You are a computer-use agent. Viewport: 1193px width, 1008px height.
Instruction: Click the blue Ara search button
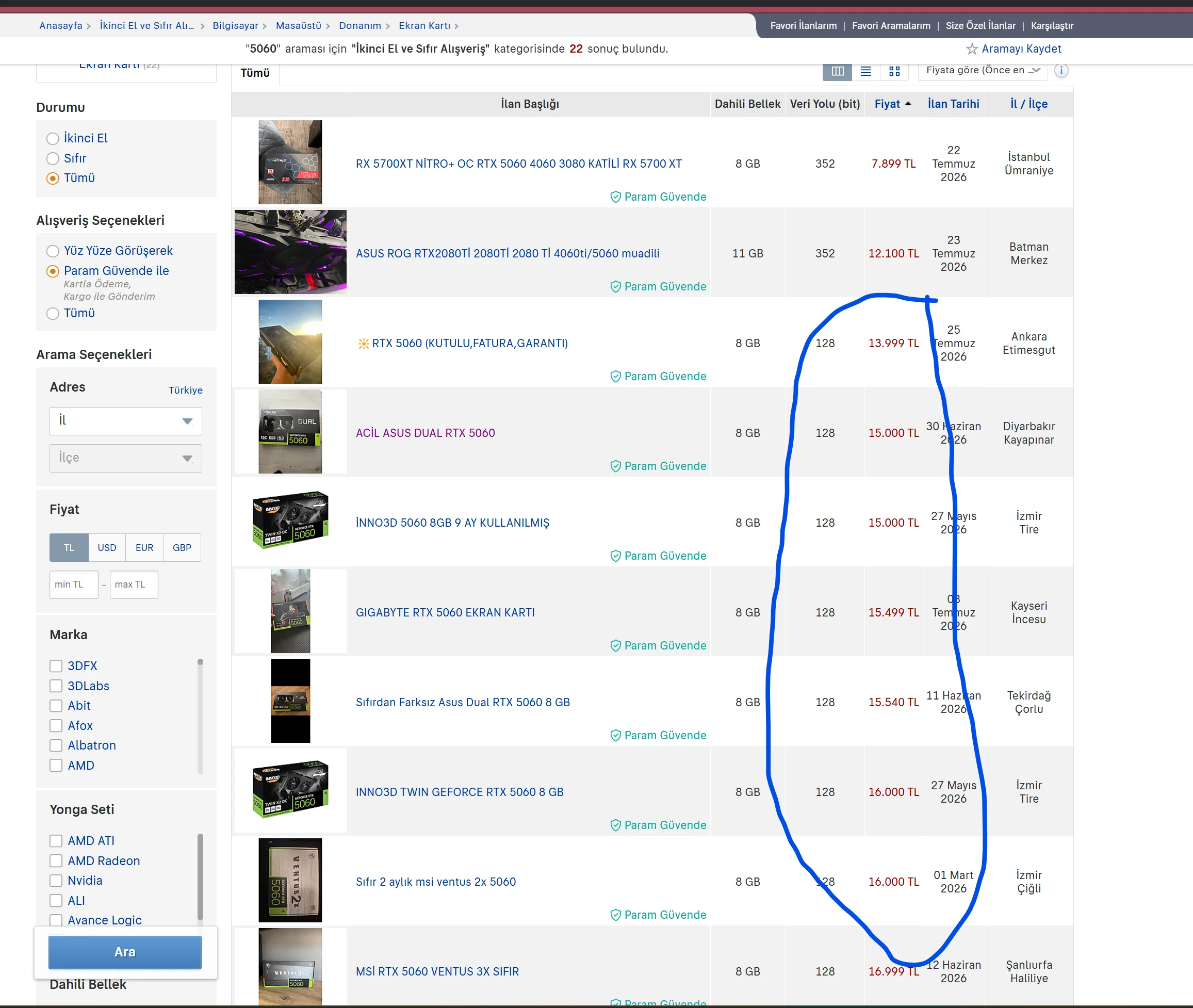pos(125,952)
